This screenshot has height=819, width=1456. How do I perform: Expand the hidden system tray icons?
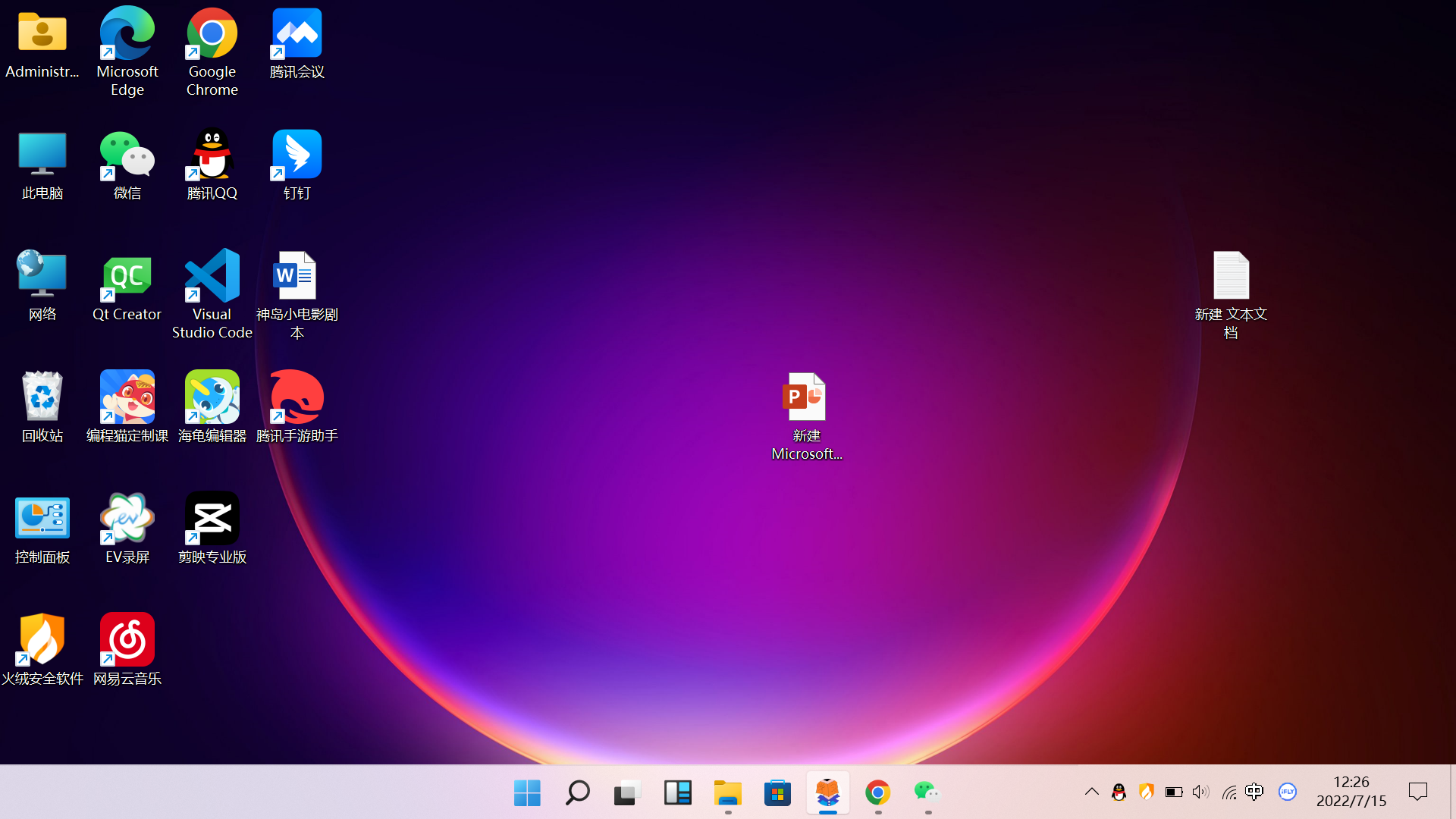tap(1091, 792)
